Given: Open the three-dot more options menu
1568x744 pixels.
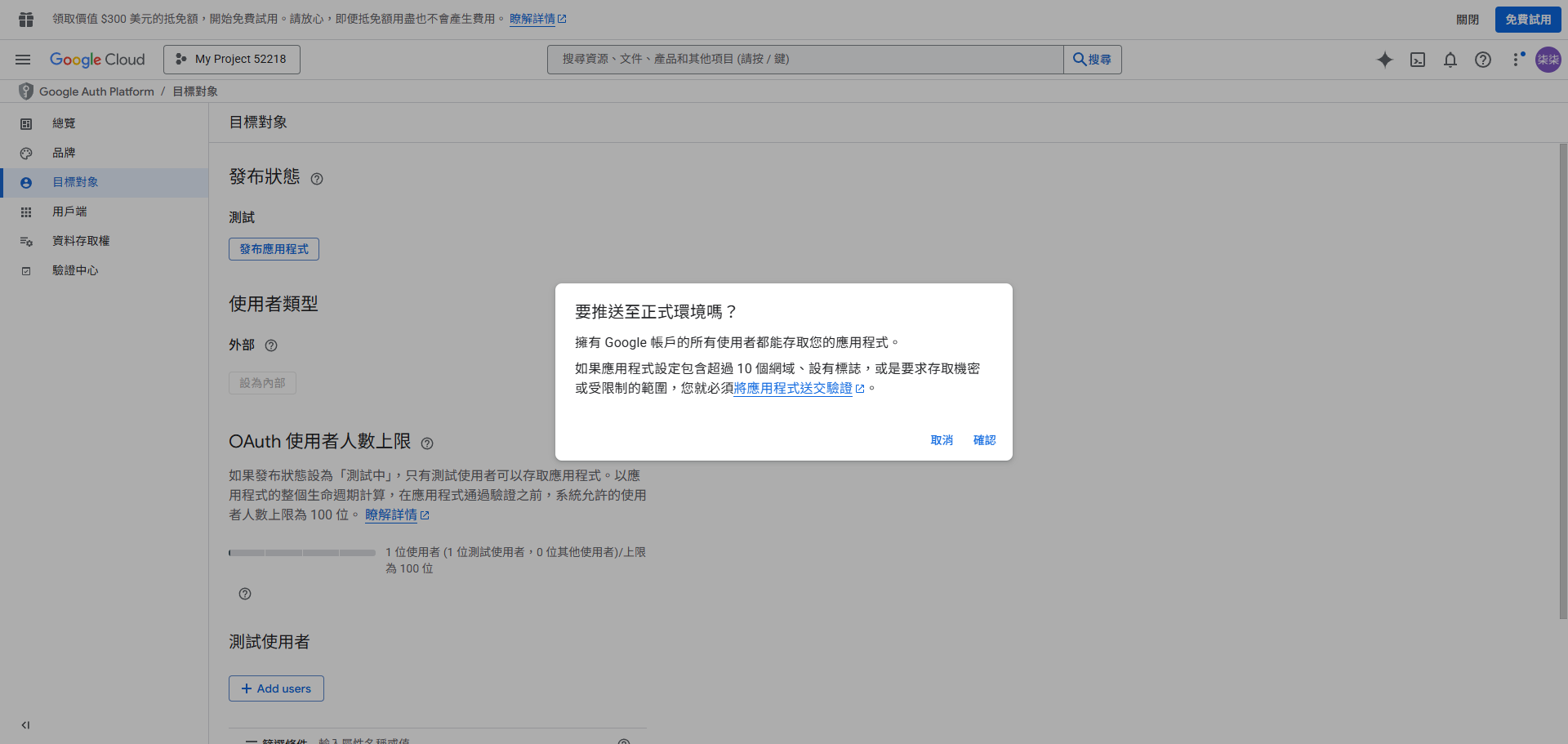Looking at the screenshot, I should (x=1517, y=60).
